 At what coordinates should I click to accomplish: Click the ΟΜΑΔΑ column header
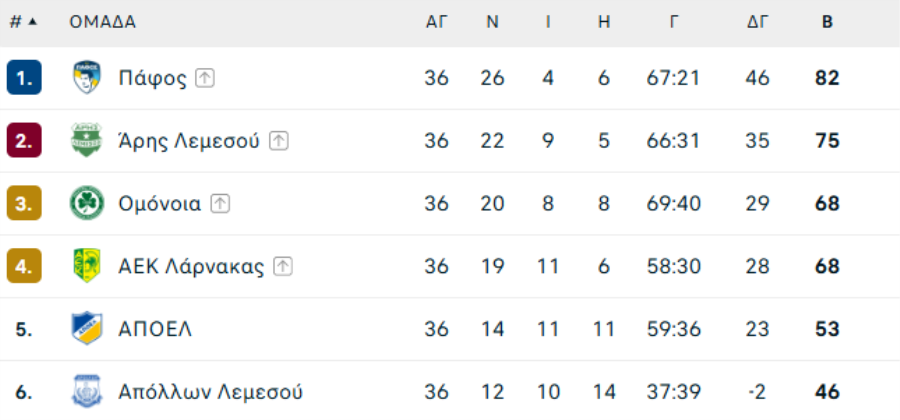[x=103, y=22]
